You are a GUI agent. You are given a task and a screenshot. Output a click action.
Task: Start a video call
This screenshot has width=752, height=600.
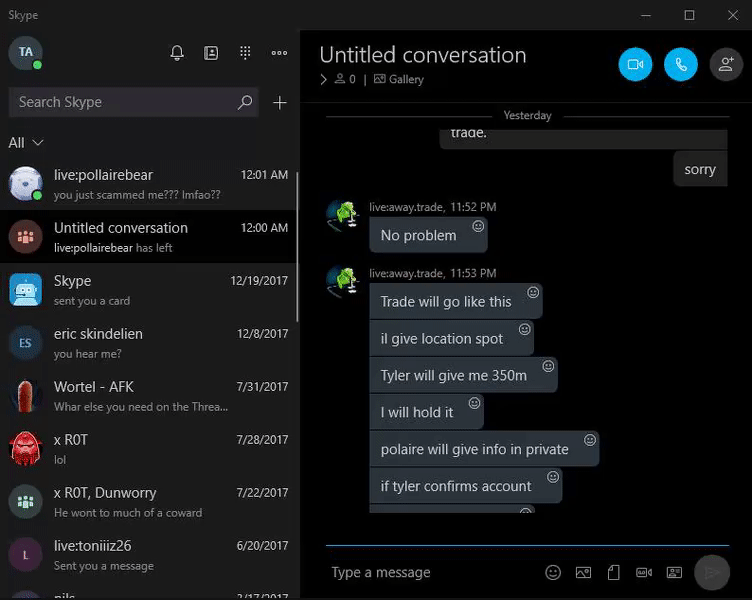click(x=635, y=64)
